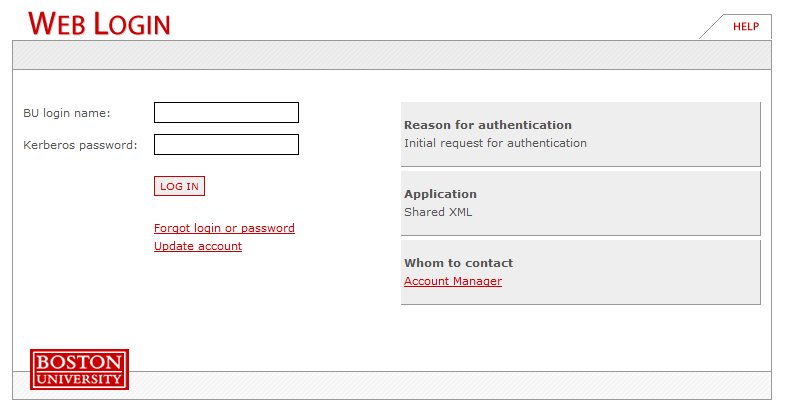Select the Application heading

click(x=440, y=194)
